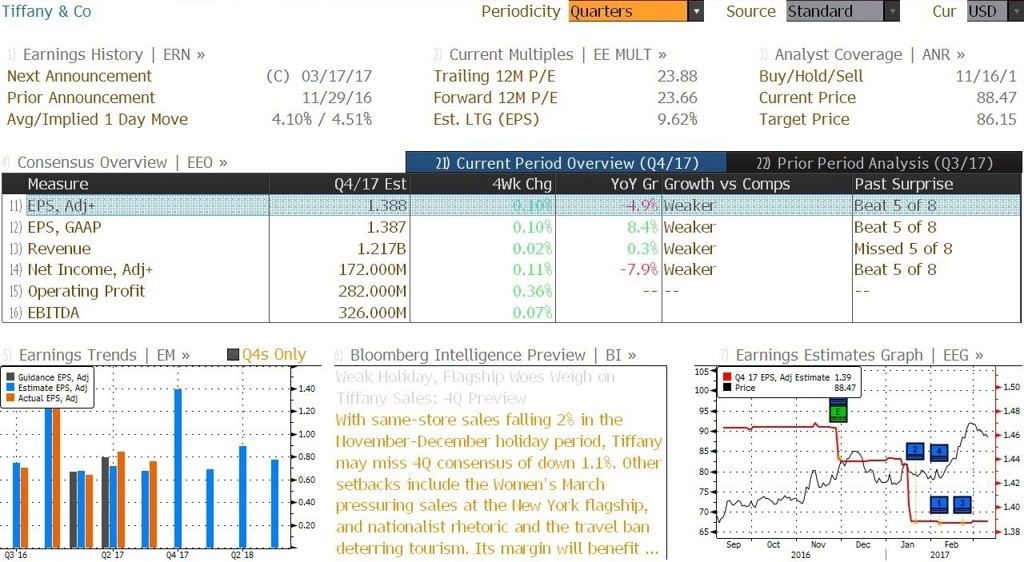Click the blue marker labeled 1 on graph
This screenshot has width=1024, height=562.
[x=939, y=504]
